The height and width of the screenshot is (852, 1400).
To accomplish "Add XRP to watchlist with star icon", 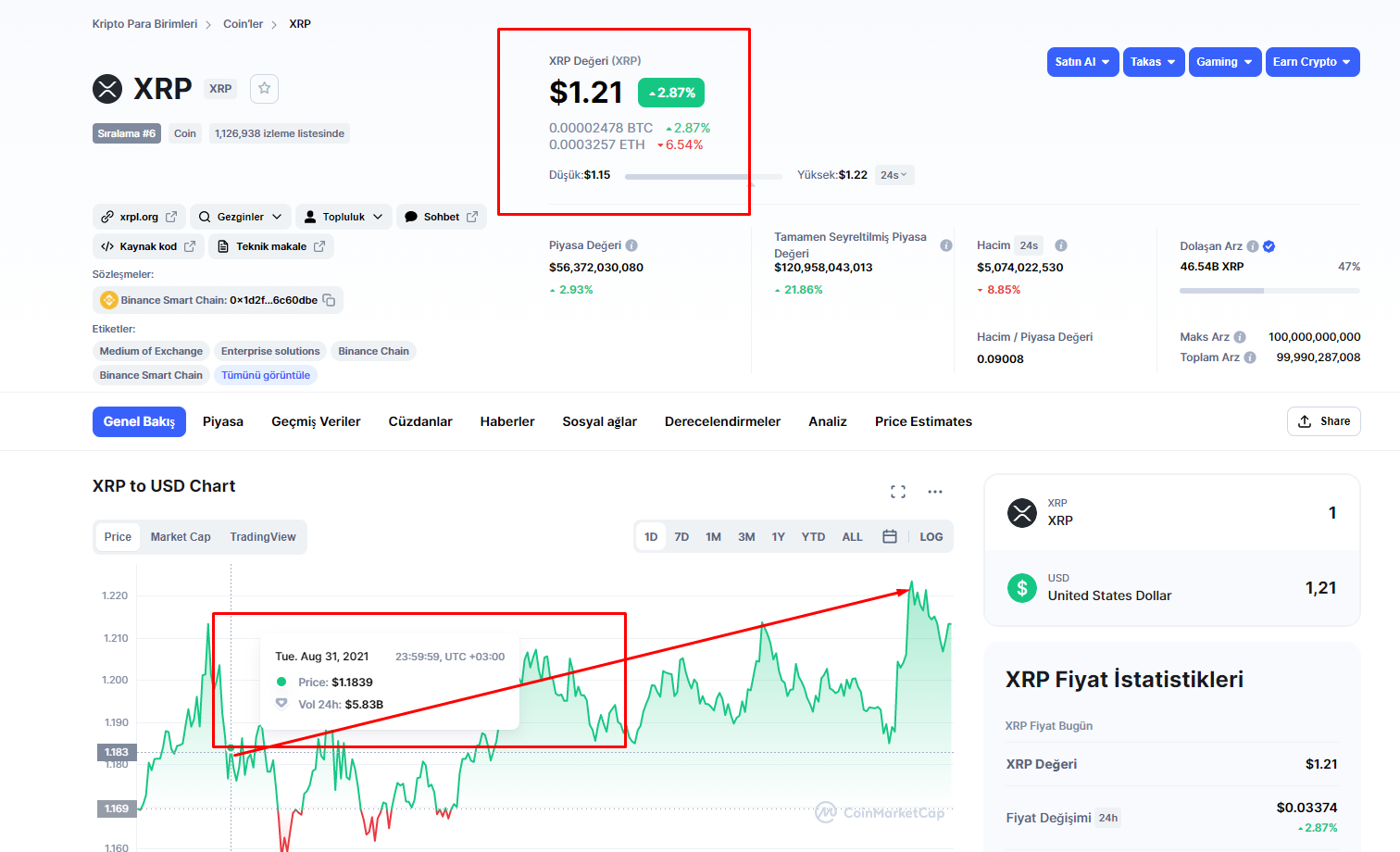I will tap(264, 88).
